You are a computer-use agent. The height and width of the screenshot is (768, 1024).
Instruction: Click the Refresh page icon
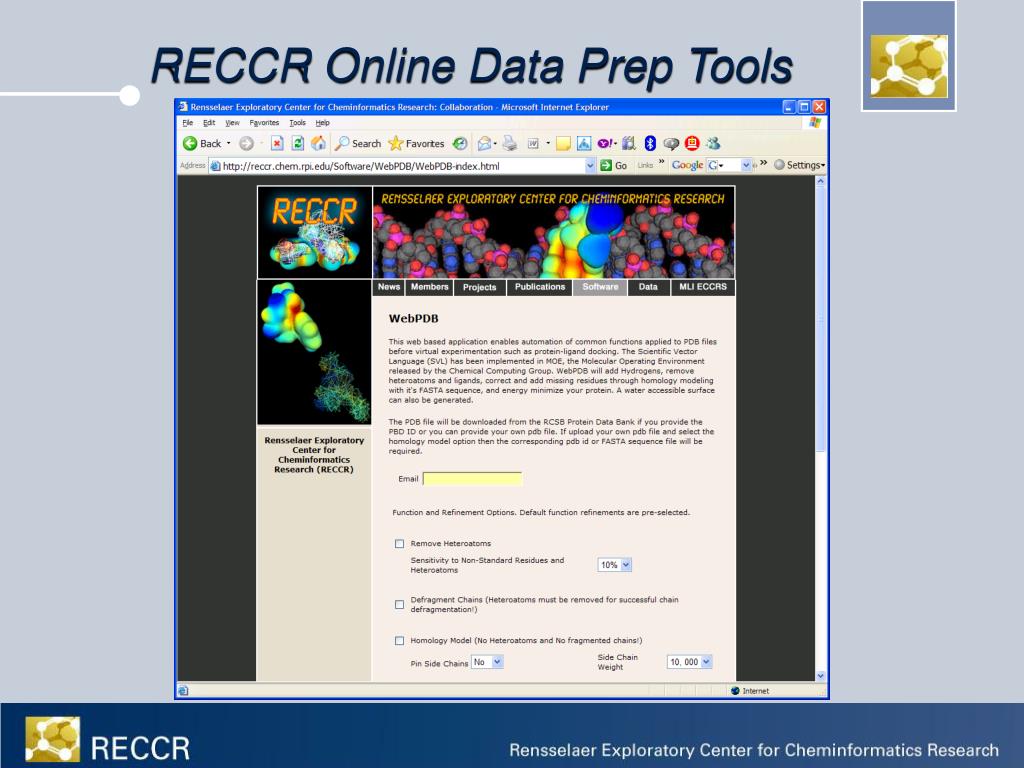298,143
